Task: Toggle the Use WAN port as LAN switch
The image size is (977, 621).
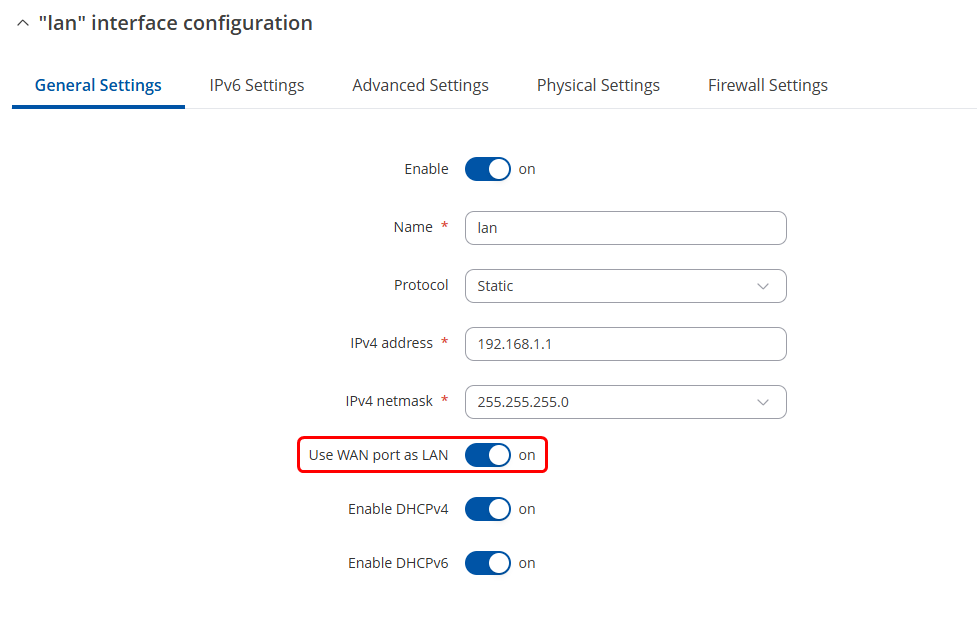Action: (488, 455)
